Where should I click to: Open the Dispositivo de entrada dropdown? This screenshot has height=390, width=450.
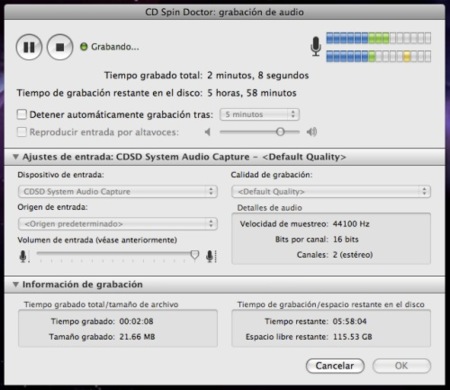(118, 191)
